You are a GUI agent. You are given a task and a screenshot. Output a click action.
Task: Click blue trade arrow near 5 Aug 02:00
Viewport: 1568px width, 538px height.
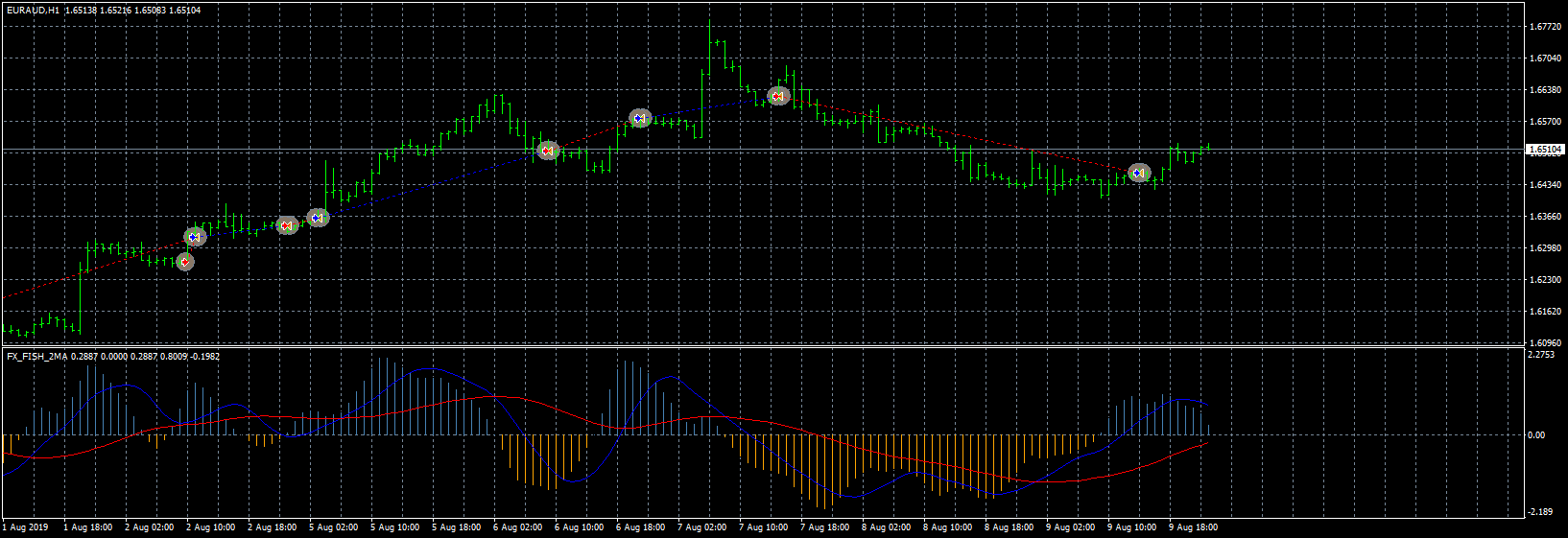[x=318, y=218]
